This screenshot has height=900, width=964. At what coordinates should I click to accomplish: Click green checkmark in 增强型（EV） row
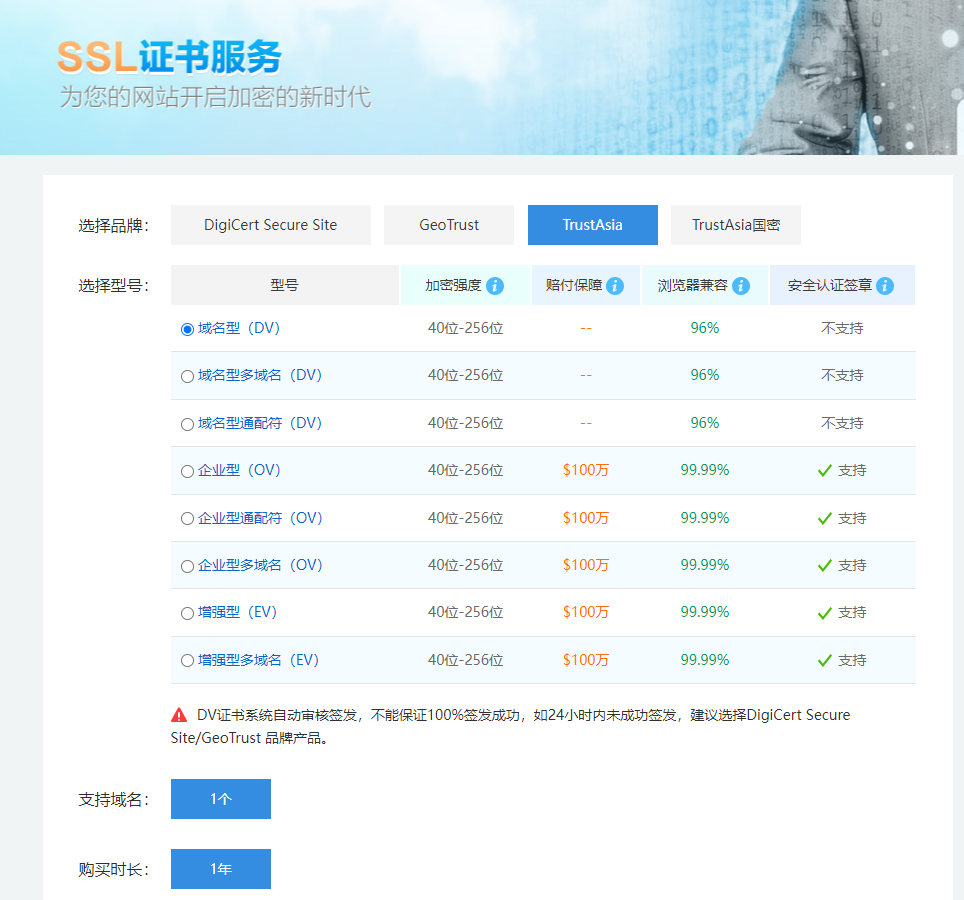[825, 613]
